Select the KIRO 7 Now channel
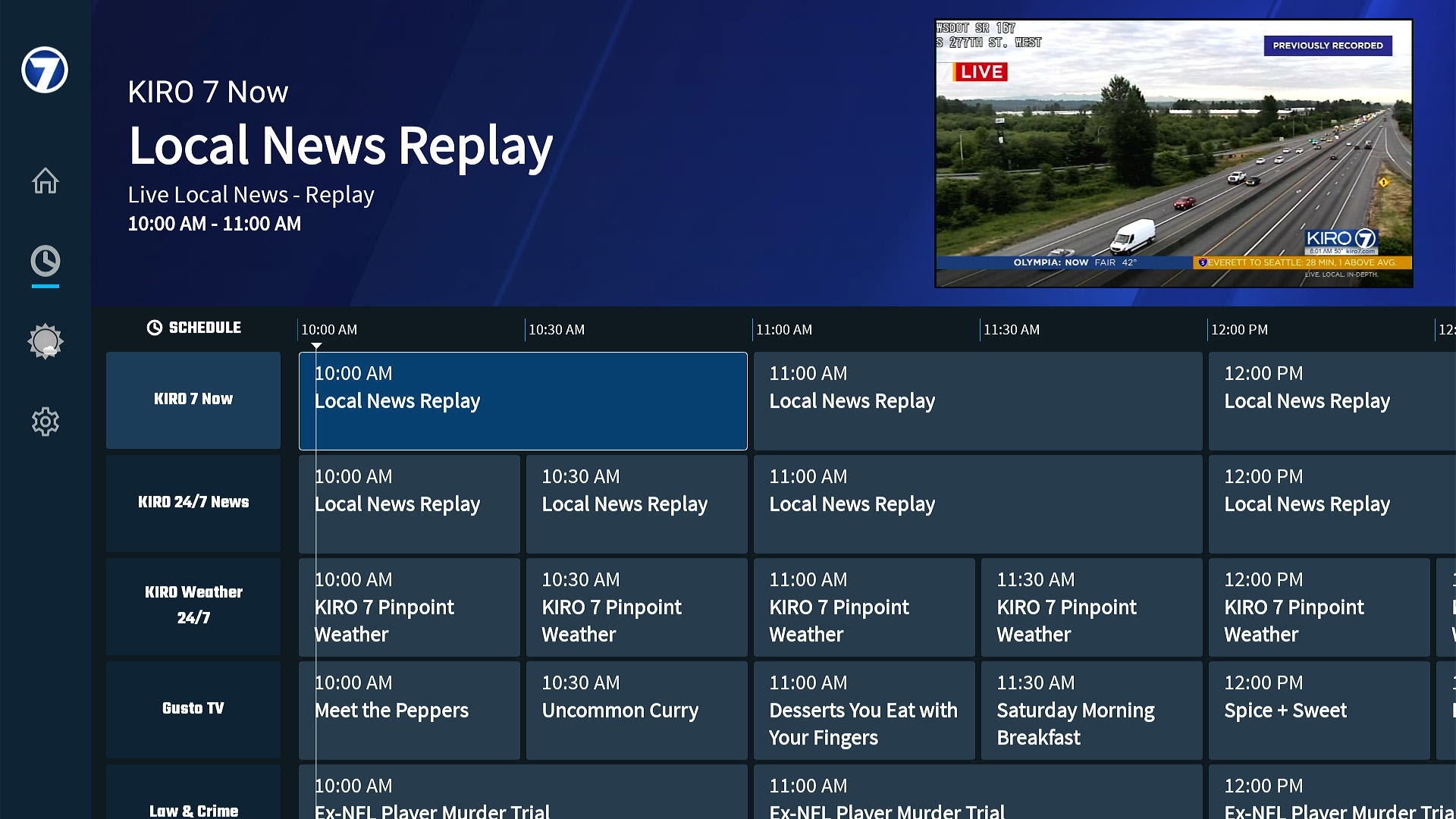Screen dimensions: 1456x819 (x=193, y=400)
